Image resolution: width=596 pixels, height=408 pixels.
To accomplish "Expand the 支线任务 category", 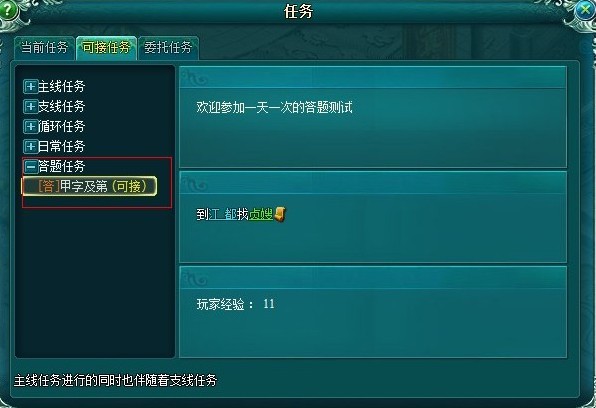I will (x=54, y=106).
